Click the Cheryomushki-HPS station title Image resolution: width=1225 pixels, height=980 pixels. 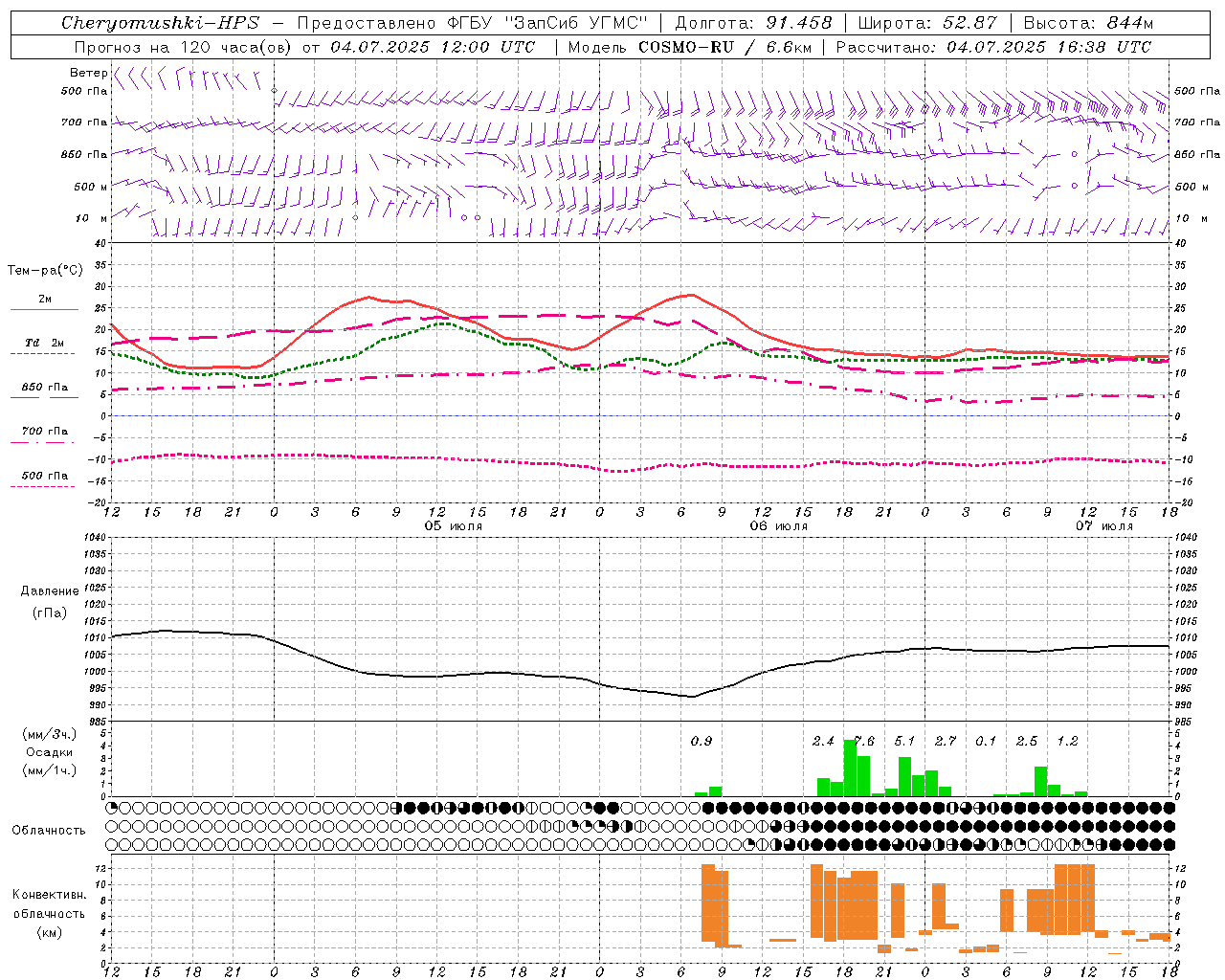pos(161,23)
